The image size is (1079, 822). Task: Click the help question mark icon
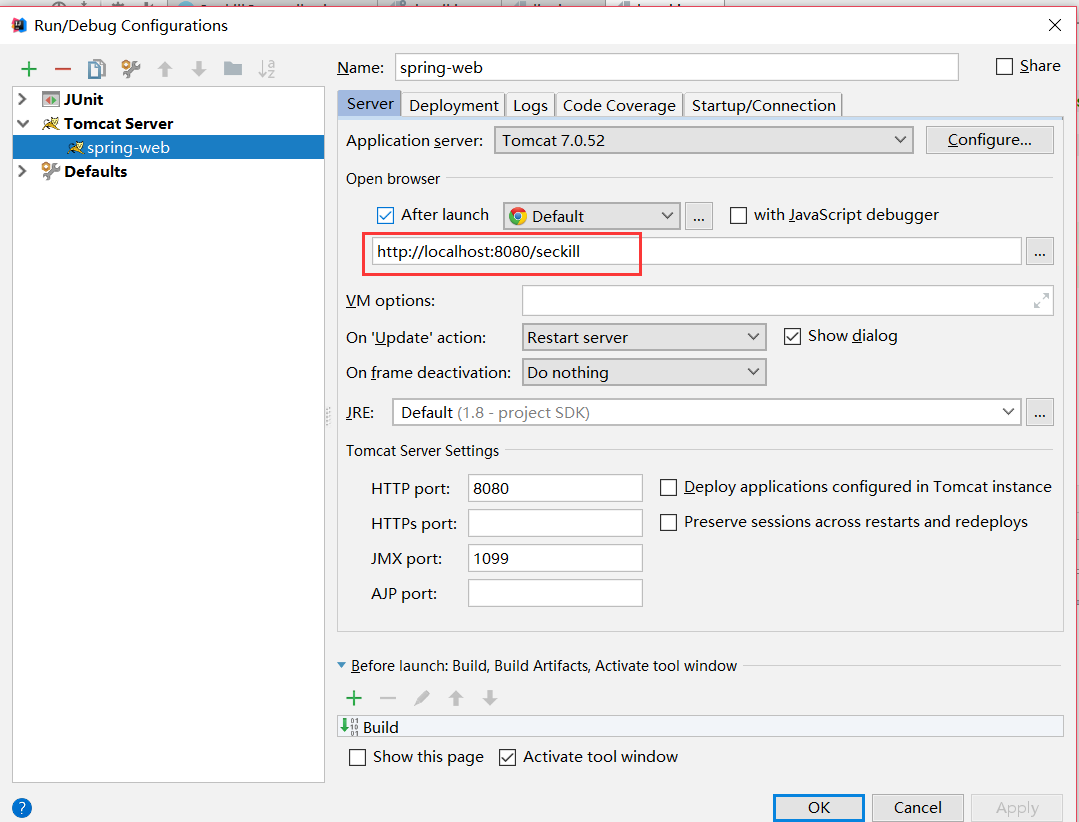[x=21, y=808]
